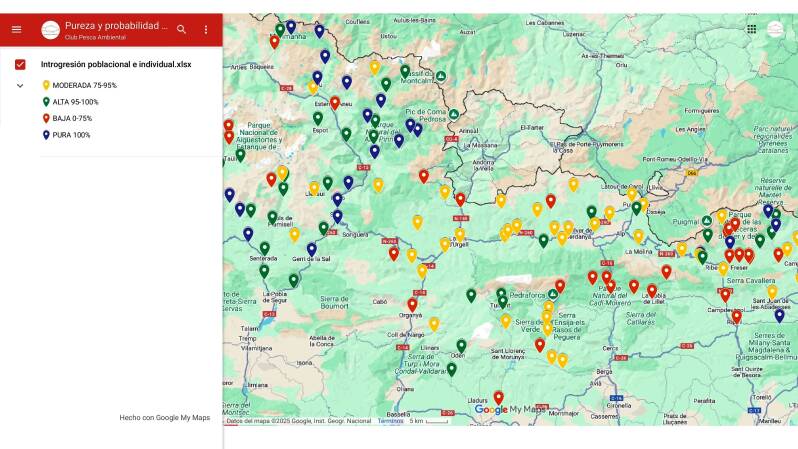Collapse the legend with the chevron arrow
The width and height of the screenshot is (798, 449).
pos(20,86)
